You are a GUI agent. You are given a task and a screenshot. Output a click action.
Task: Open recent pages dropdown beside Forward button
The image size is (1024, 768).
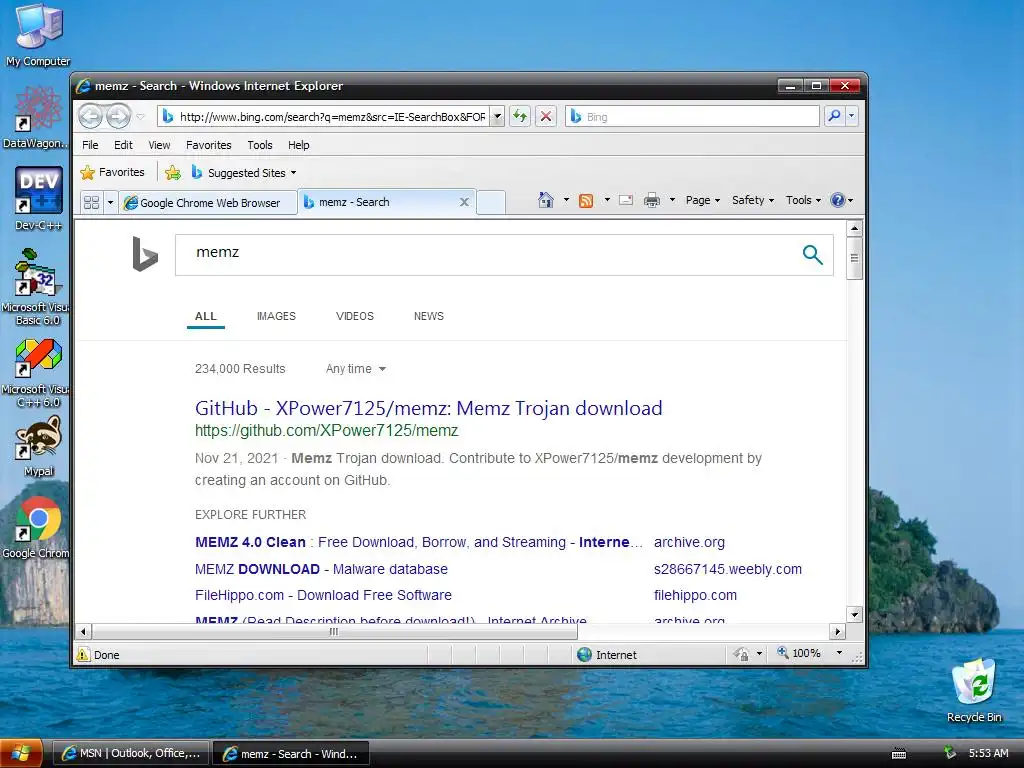(x=140, y=118)
